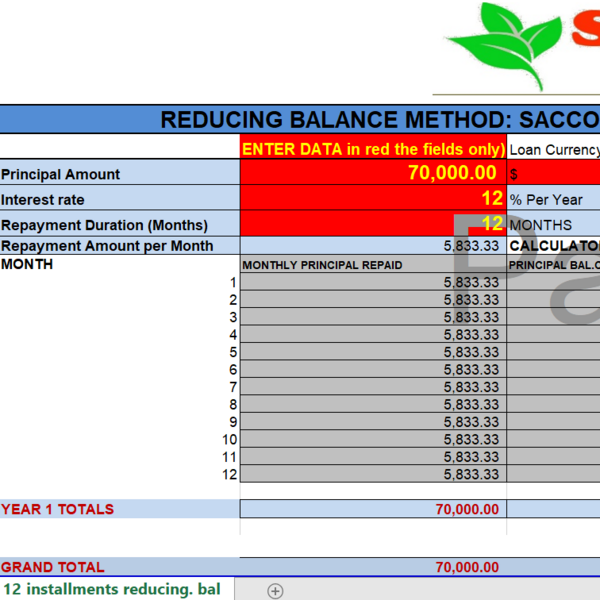Click the 'ENTER DATA in red the fields only)' cell

pos(373,147)
